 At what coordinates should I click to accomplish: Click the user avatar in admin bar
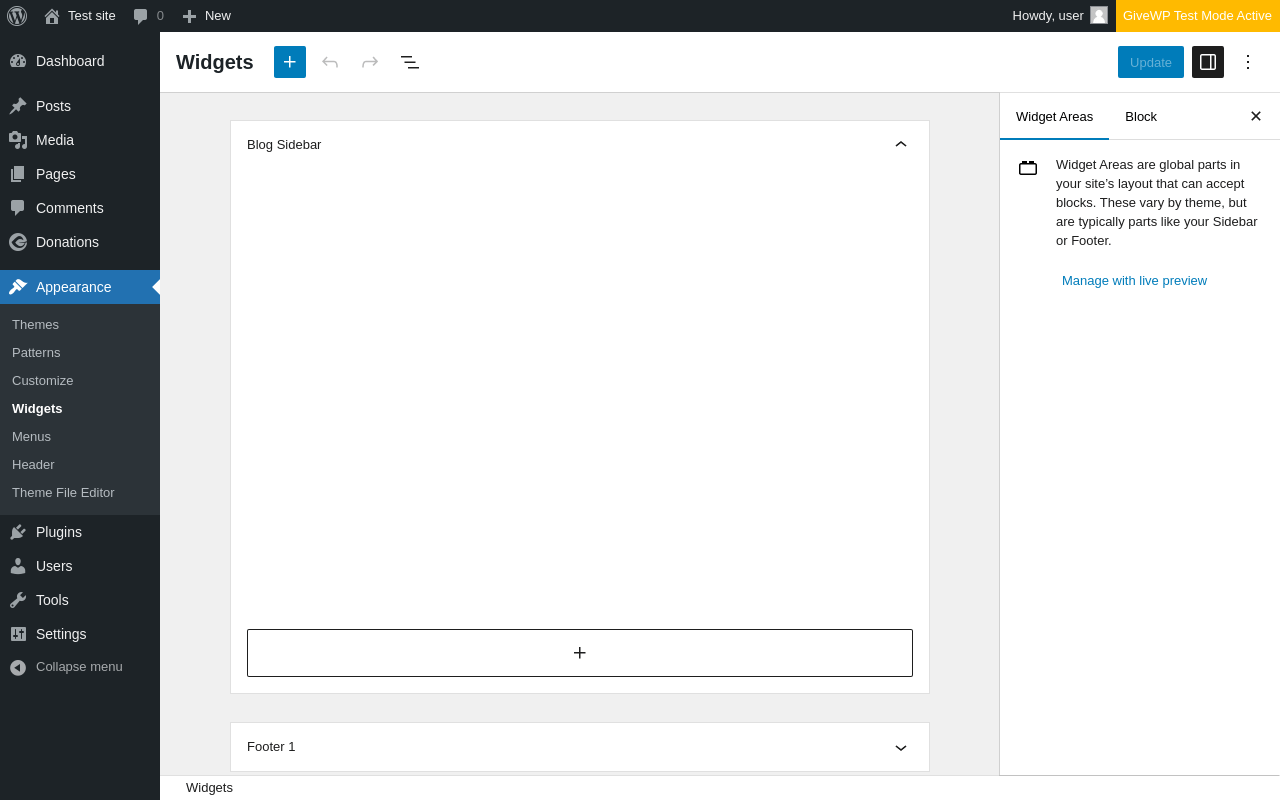1099,15
